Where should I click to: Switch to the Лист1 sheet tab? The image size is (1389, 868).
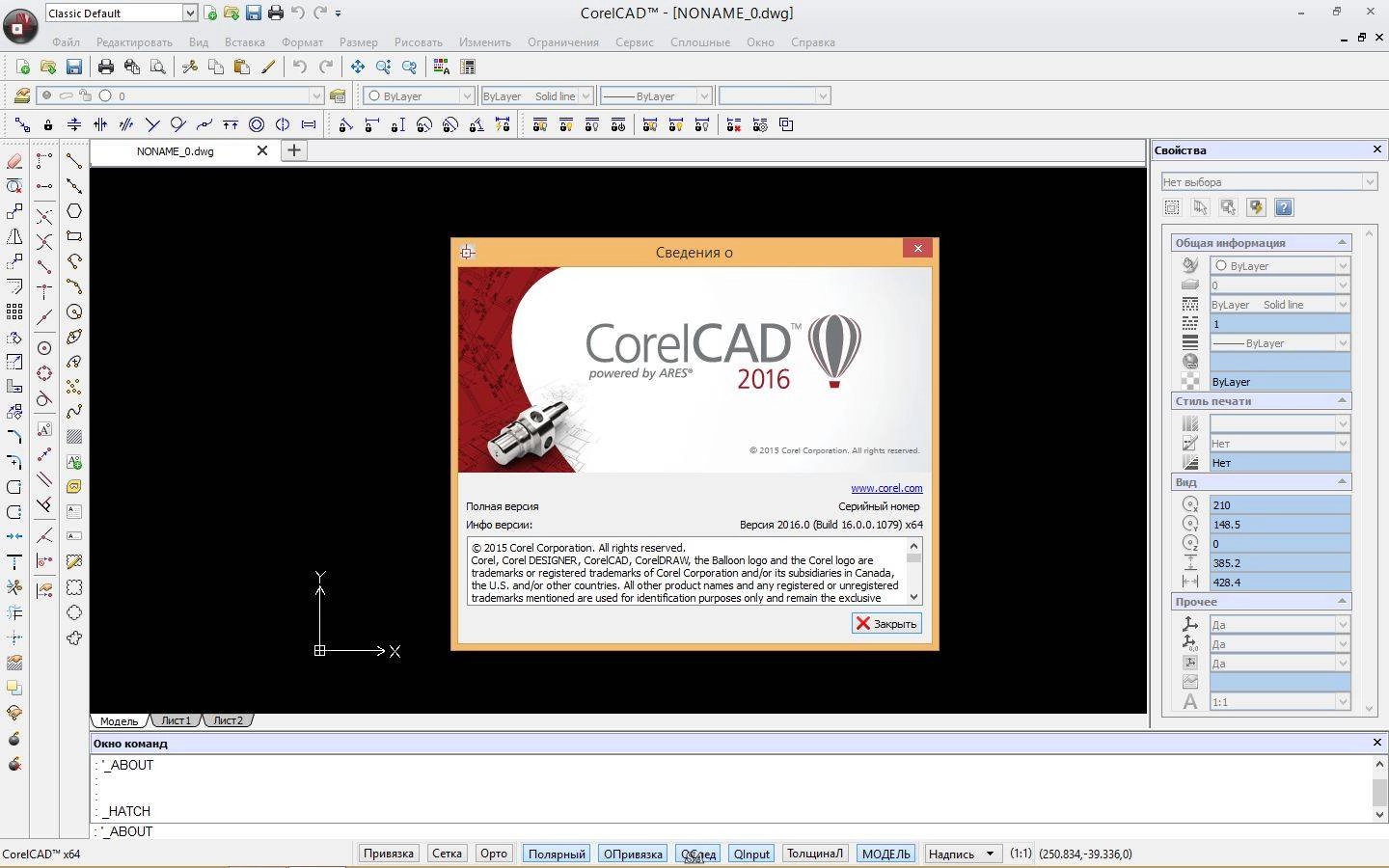(x=177, y=720)
